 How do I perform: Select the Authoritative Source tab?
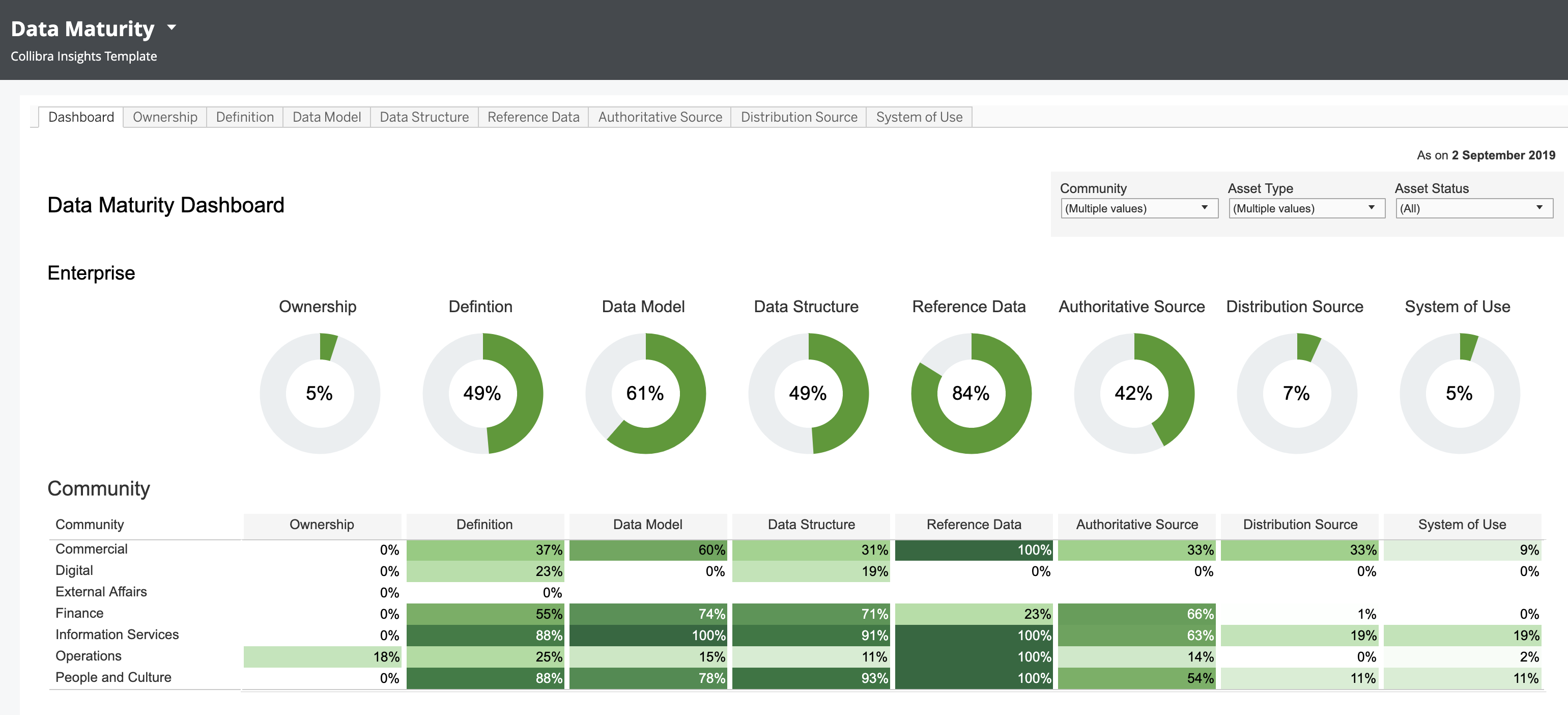(660, 117)
